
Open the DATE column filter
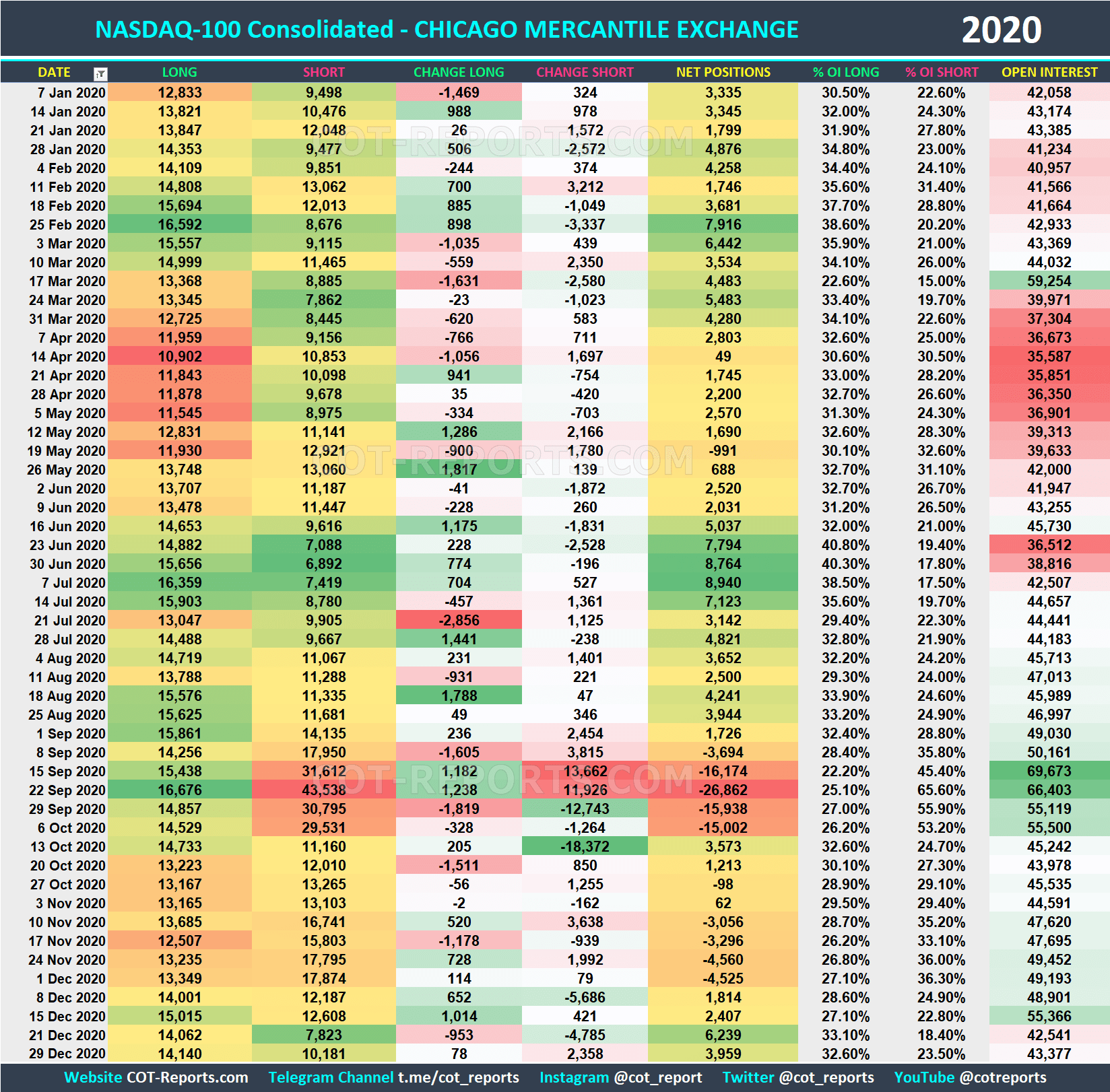click(99, 73)
